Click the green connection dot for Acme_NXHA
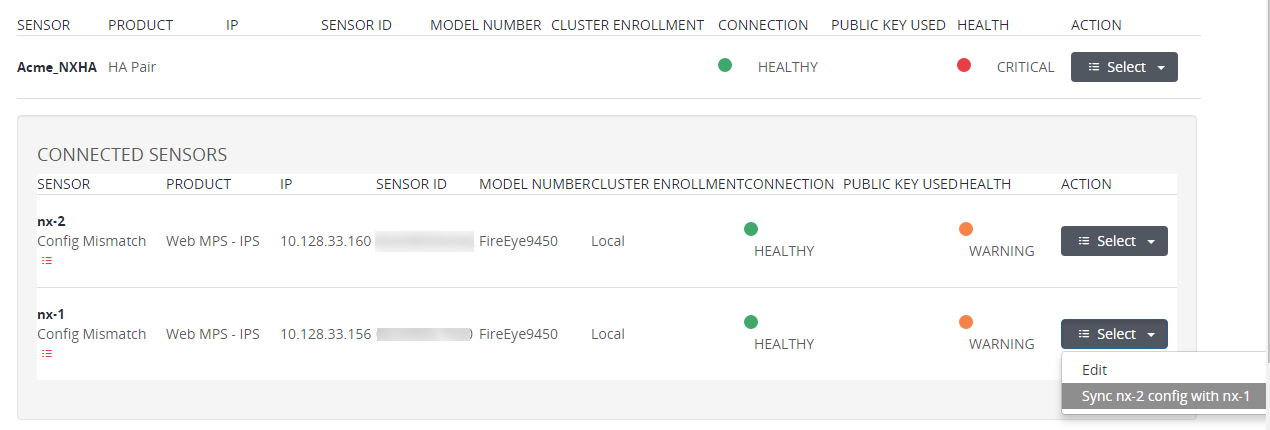Screen dimensions: 1270x430 click(x=725, y=65)
